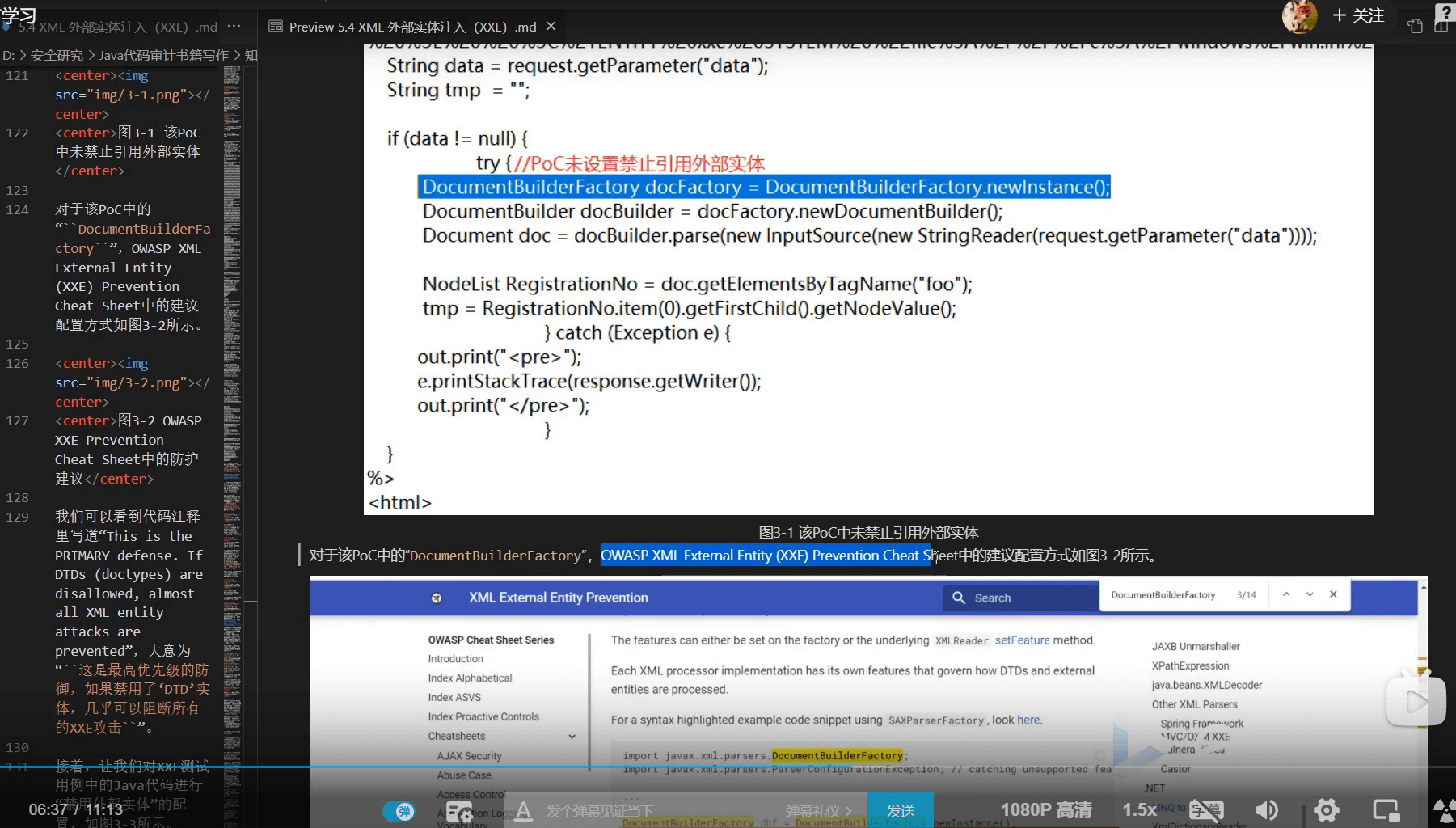Send danmaku with 发送 button

pyautogui.click(x=901, y=810)
